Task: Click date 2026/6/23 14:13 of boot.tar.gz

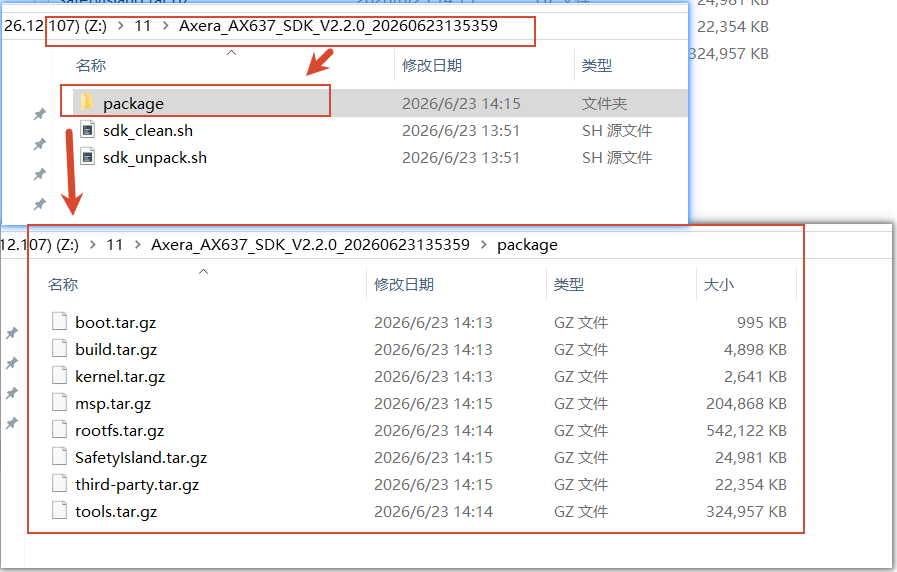Action: pos(433,323)
